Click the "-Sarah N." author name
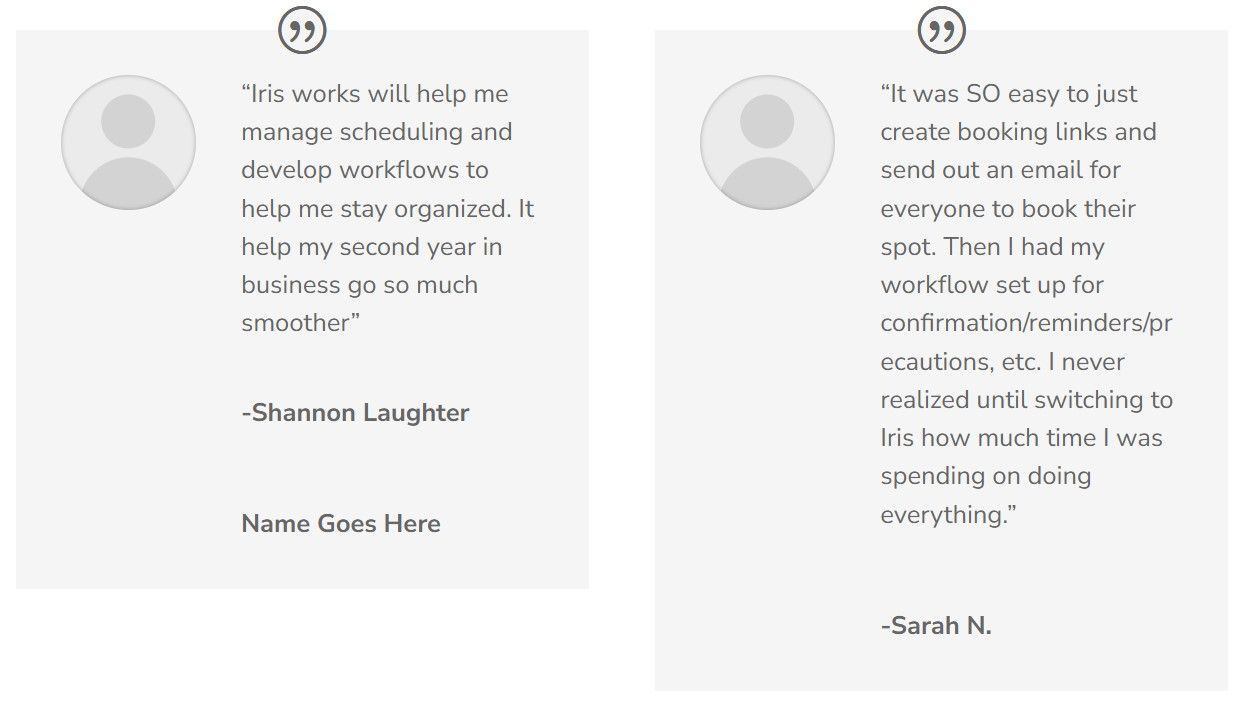The width and height of the screenshot is (1246, 703). click(936, 626)
